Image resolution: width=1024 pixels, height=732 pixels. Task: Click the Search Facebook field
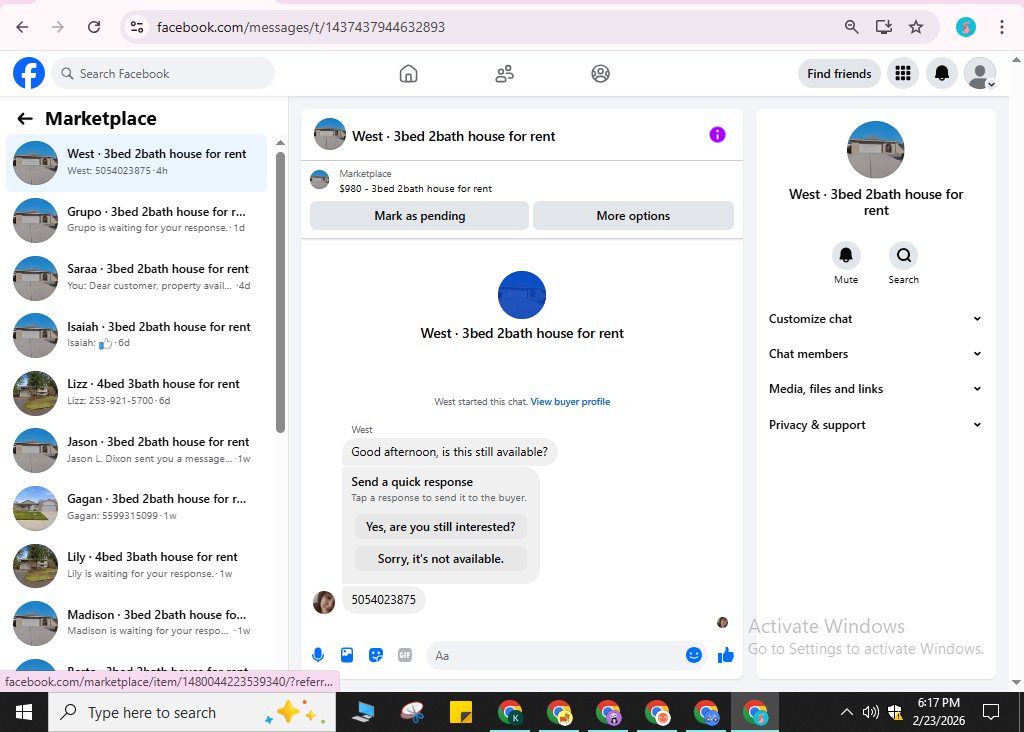(163, 73)
